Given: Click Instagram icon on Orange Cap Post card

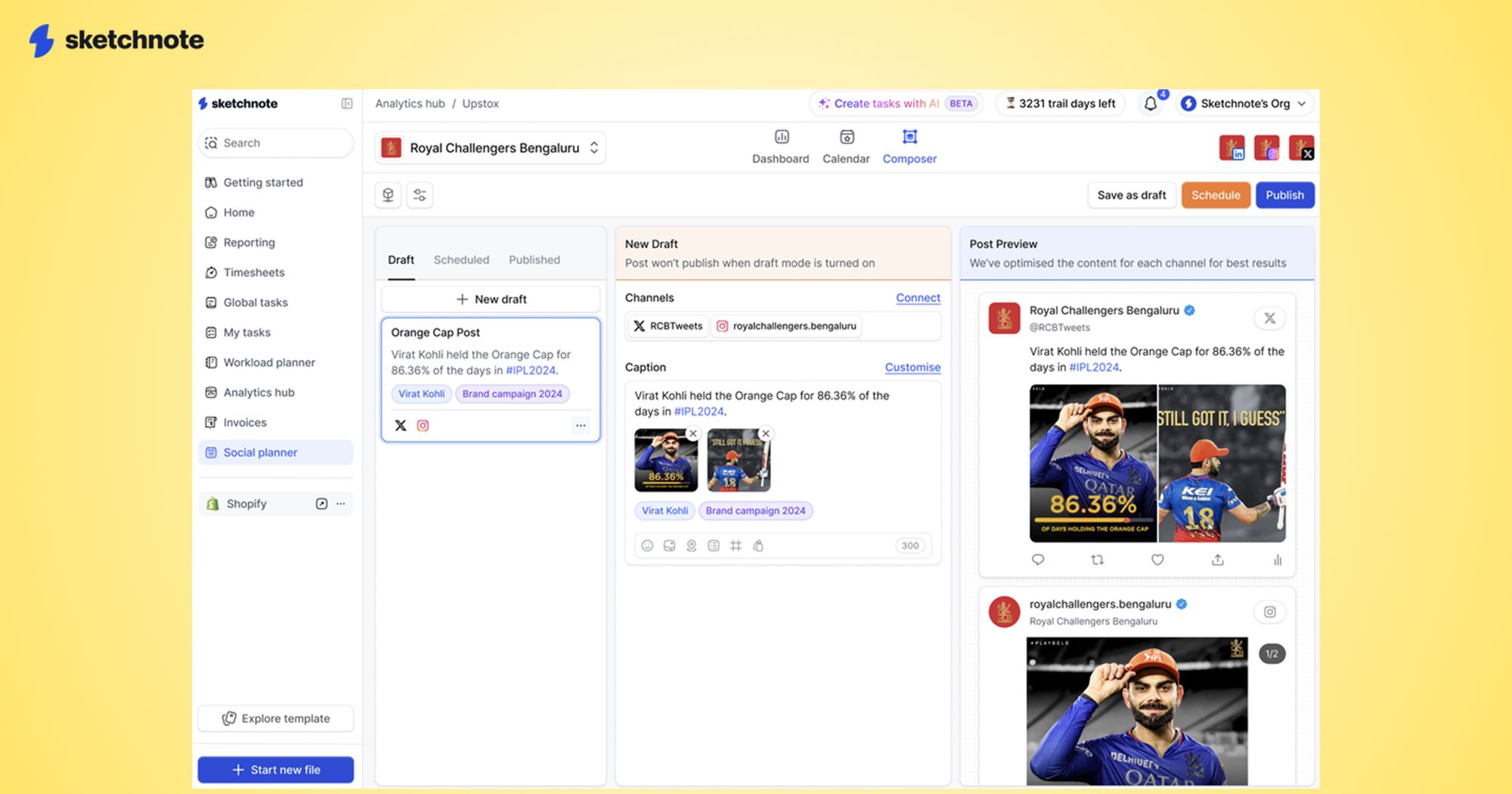Looking at the screenshot, I should (x=423, y=426).
